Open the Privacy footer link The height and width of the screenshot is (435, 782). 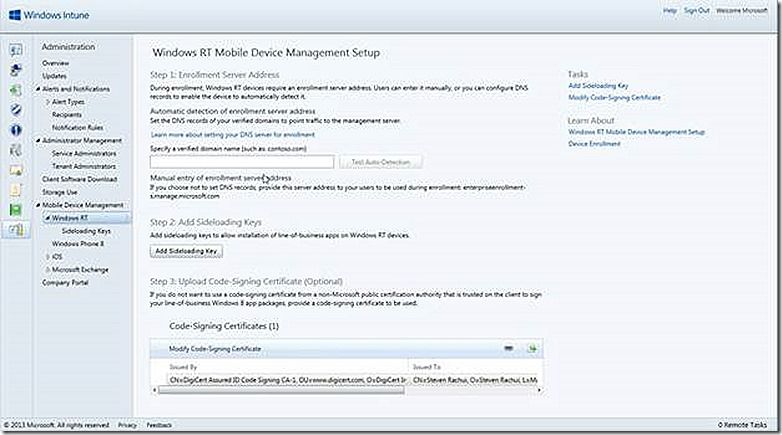pyautogui.click(x=127, y=425)
